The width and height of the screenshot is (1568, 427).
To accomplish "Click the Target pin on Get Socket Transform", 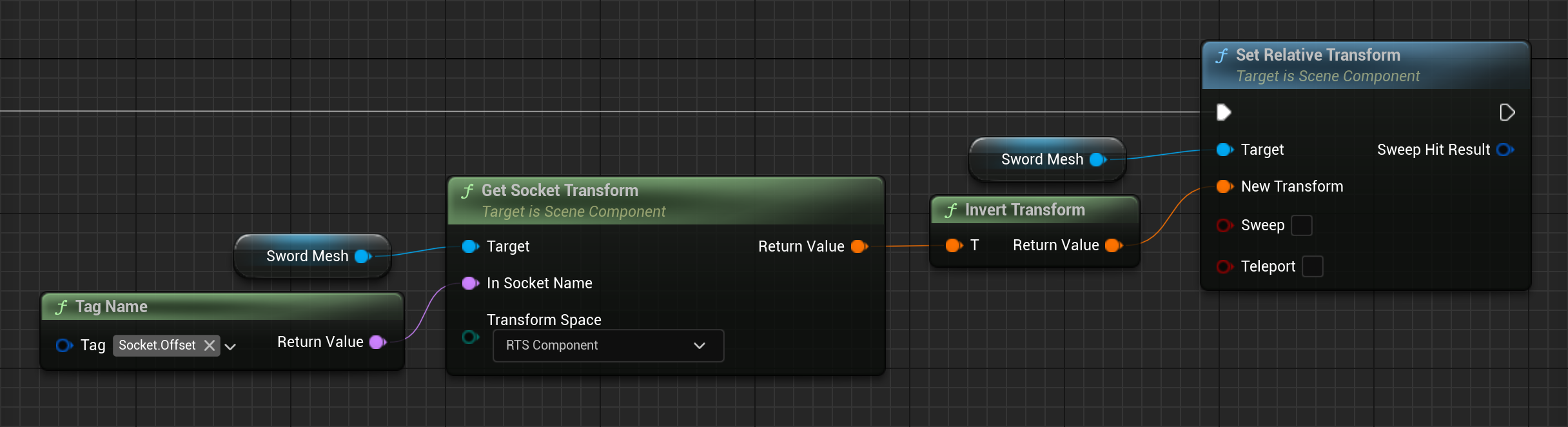I will (x=471, y=246).
